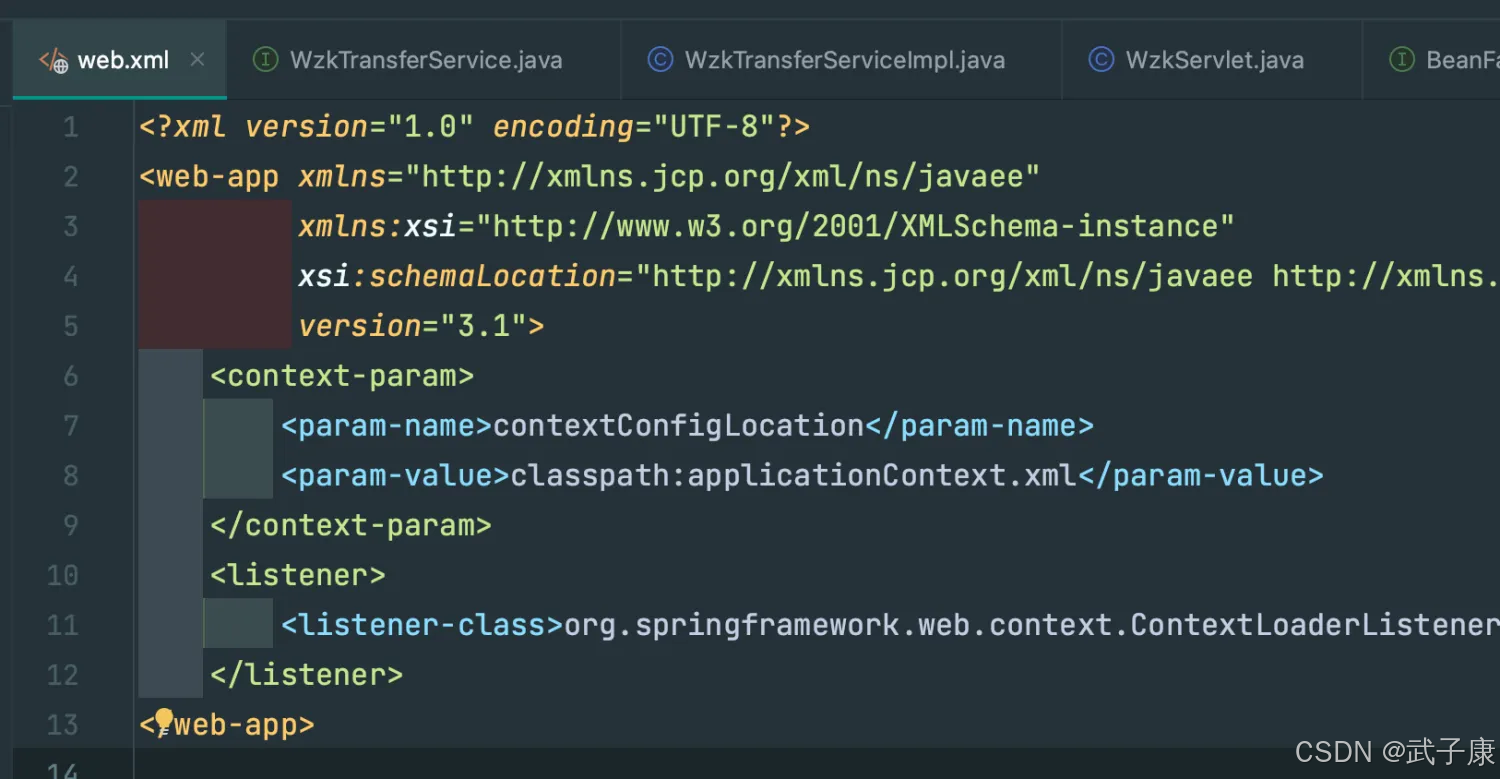The image size is (1500, 779).
Task: Click line number 13 in the gutter
Action: pyautogui.click(x=62, y=724)
